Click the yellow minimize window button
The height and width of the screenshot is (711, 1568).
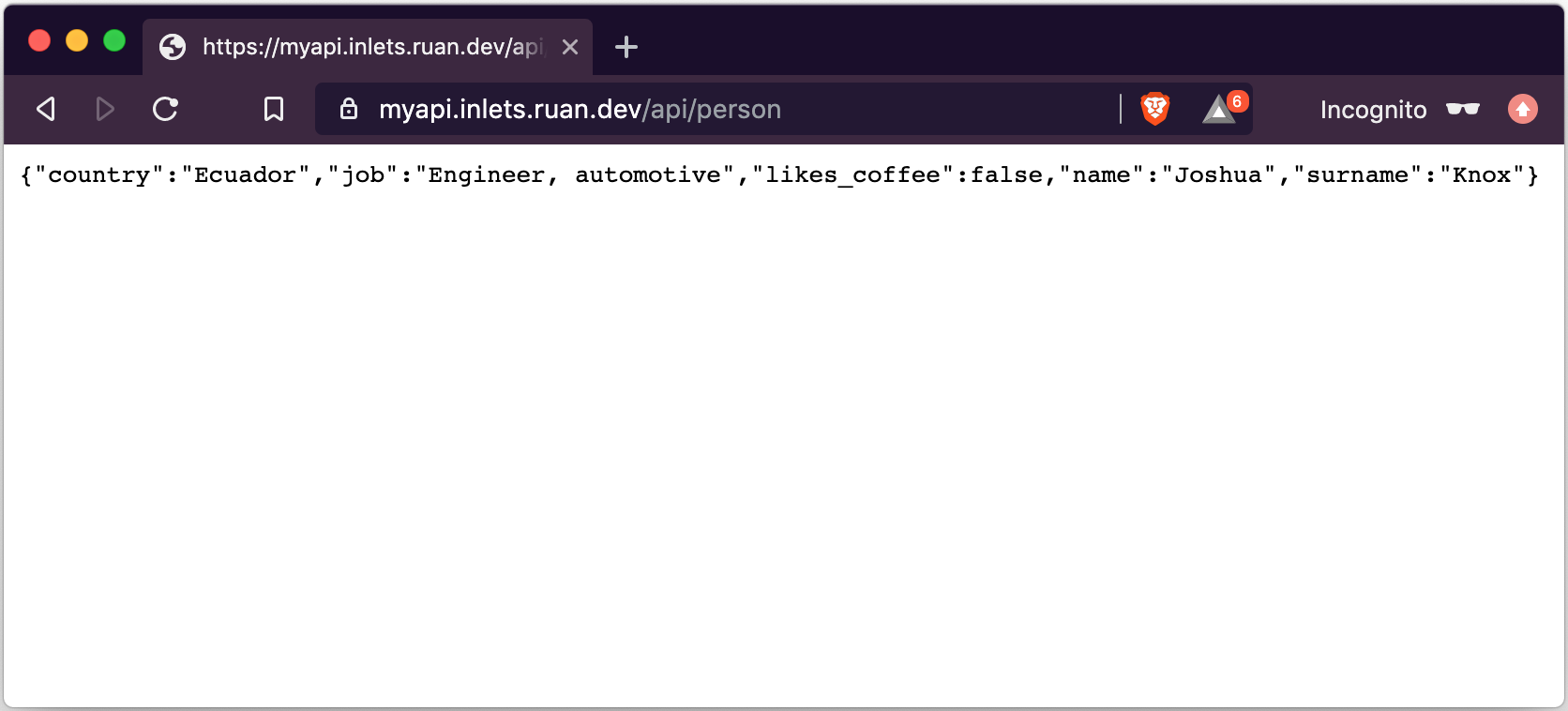point(77,40)
